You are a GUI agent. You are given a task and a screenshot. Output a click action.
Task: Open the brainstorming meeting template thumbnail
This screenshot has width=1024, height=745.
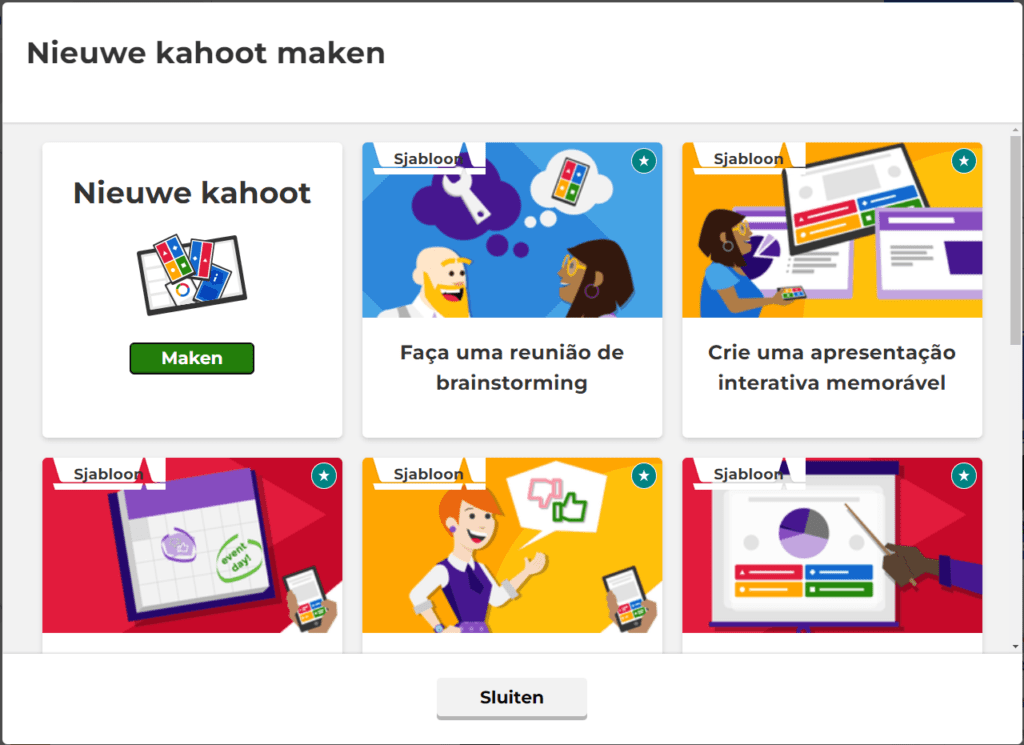pyautogui.click(x=512, y=230)
